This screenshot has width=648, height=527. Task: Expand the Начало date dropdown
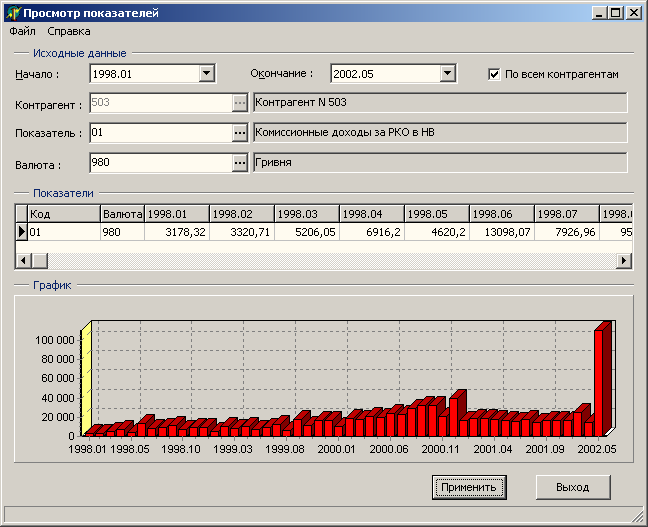tap(206, 74)
